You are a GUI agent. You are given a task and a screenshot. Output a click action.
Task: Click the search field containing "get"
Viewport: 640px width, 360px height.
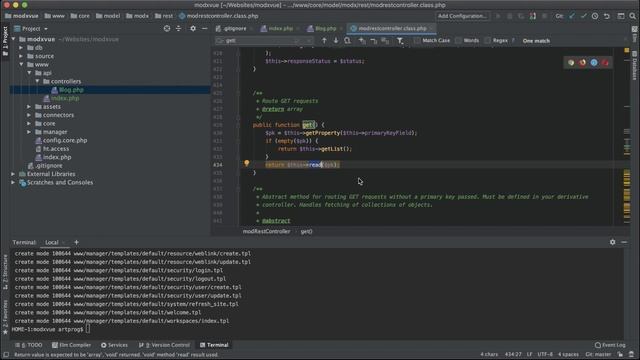[x=263, y=40]
